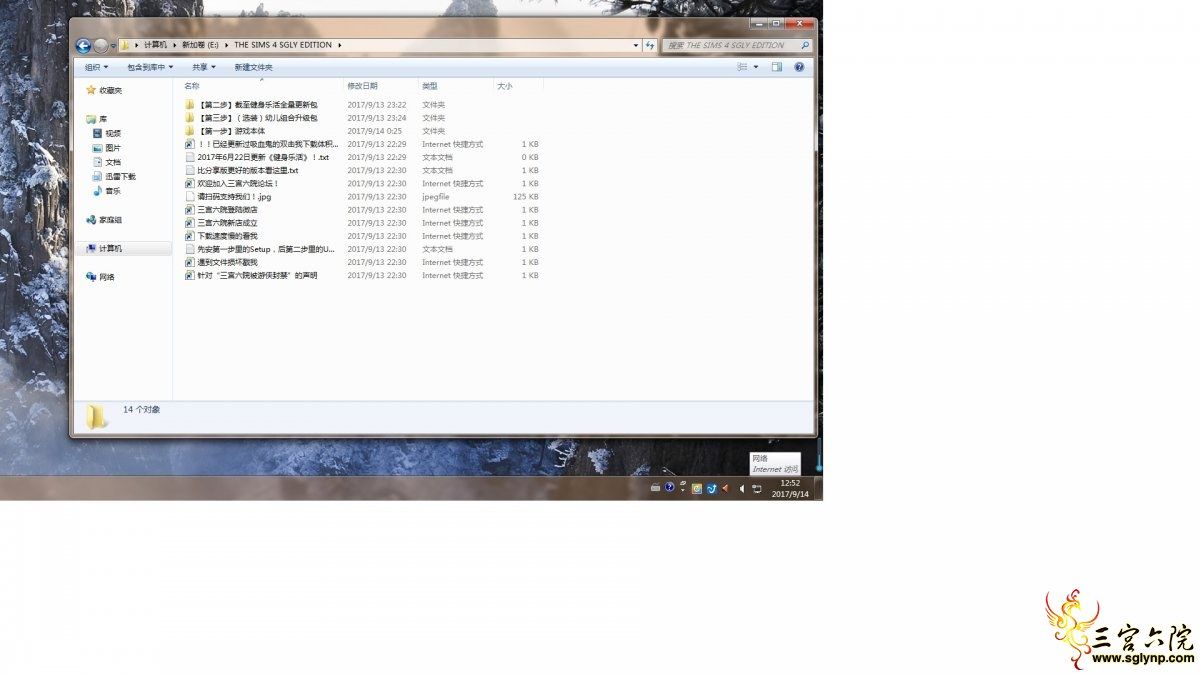Select 计算机 in the navigation pane
The height and width of the screenshot is (675, 1200).
tap(123, 248)
